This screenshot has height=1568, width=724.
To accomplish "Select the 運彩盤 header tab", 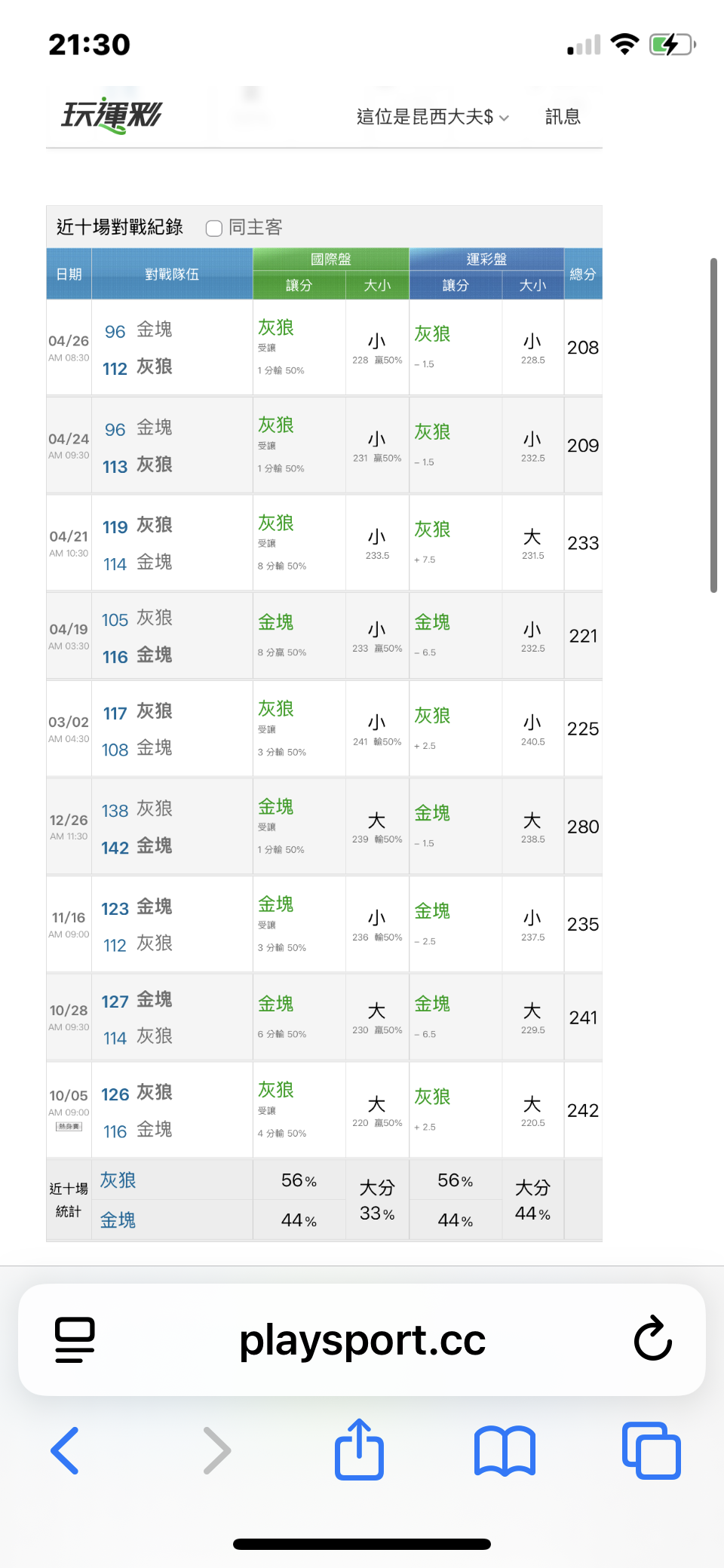I will pyautogui.click(x=486, y=259).
